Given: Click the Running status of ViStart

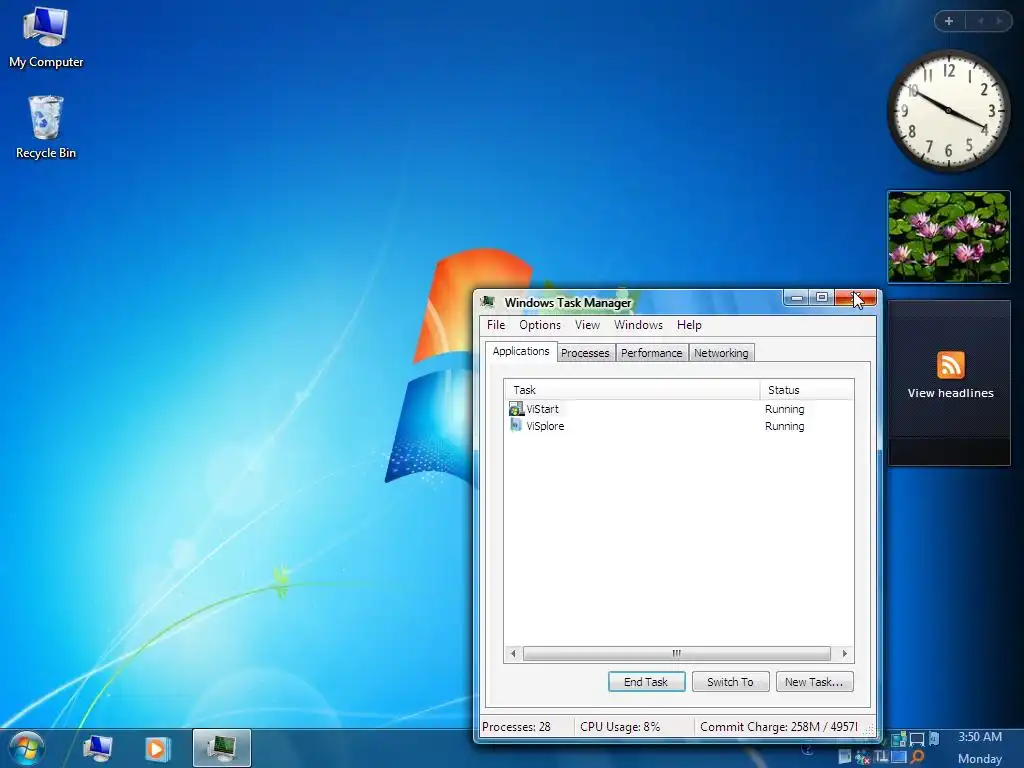Looking at the screenshot, I should tap(784, 409).
